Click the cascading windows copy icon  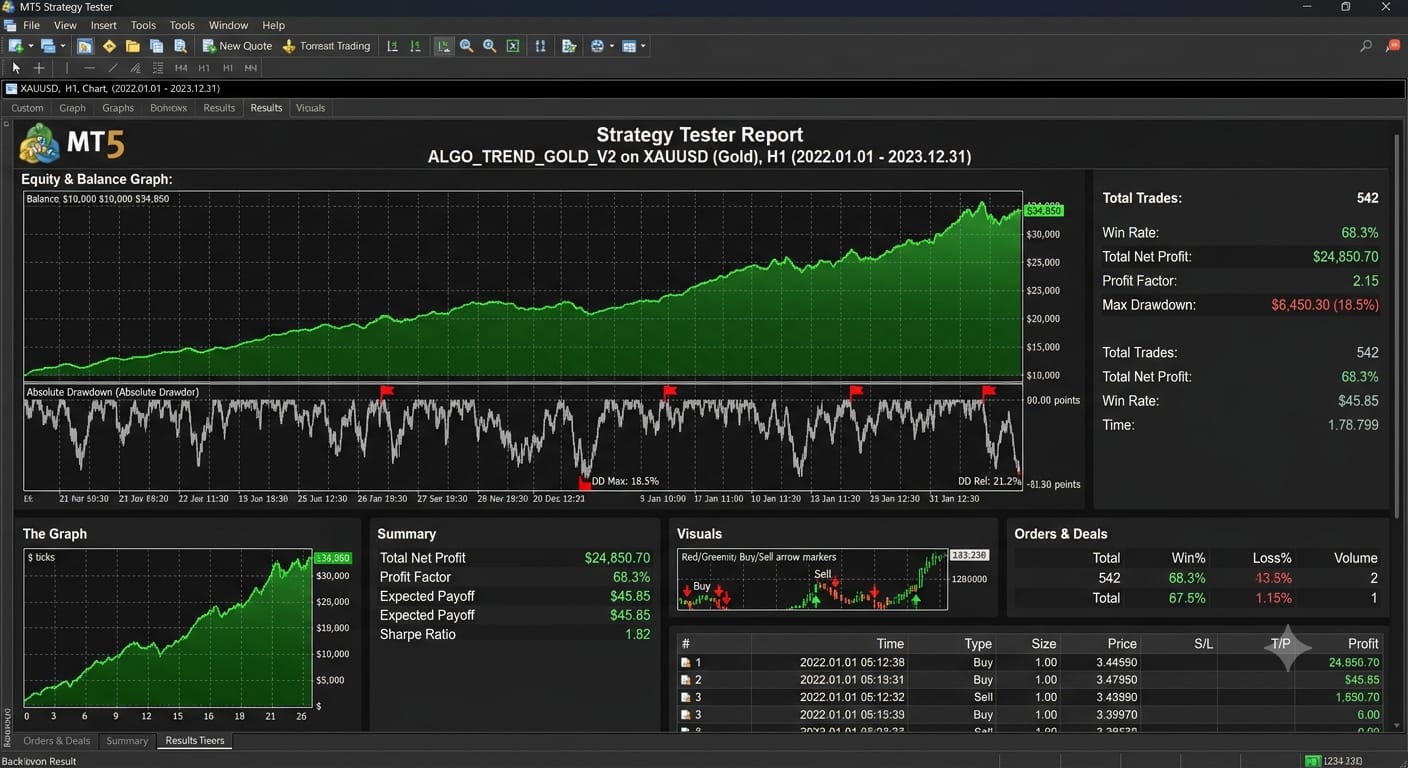pyautogui.click(x=156, y=46)
